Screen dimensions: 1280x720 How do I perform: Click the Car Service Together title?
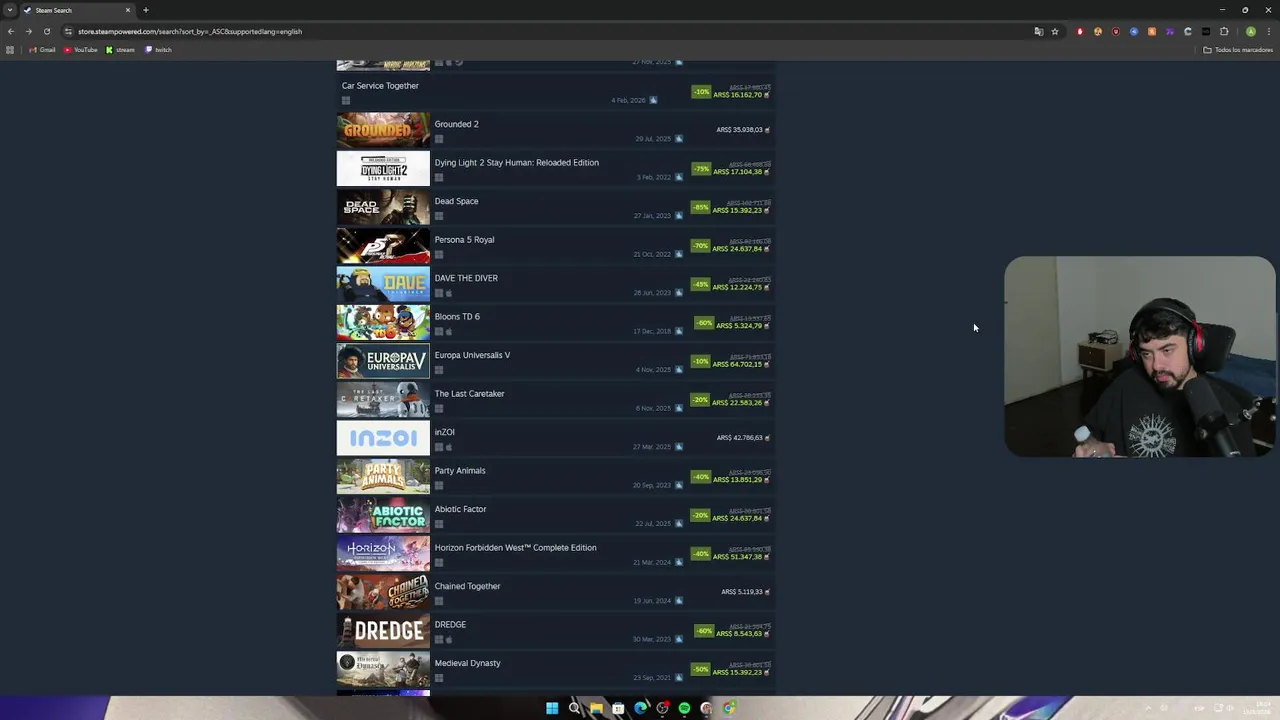(x=380, y=86)
